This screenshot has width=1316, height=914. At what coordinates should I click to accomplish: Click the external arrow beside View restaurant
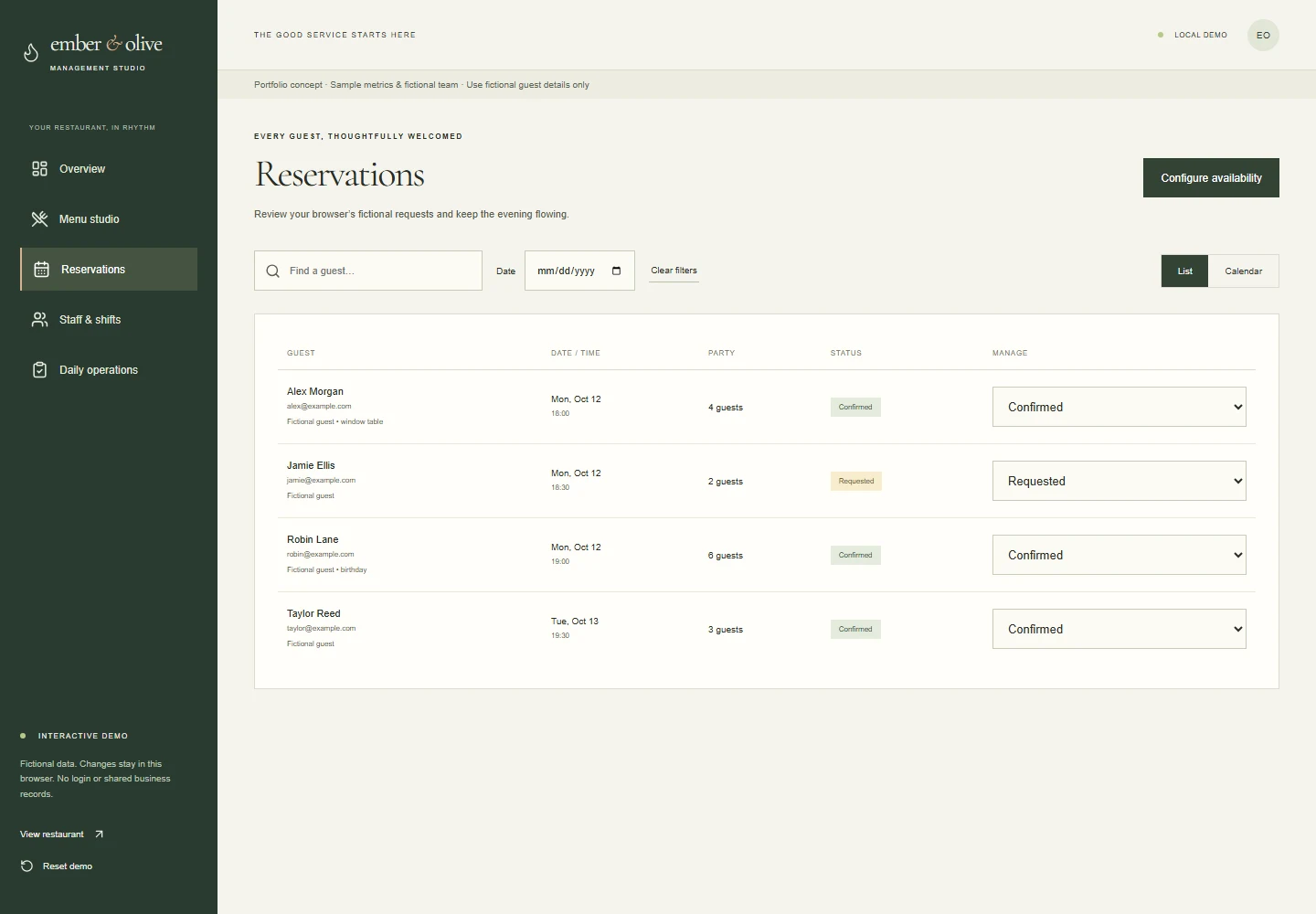coord(99,834)
